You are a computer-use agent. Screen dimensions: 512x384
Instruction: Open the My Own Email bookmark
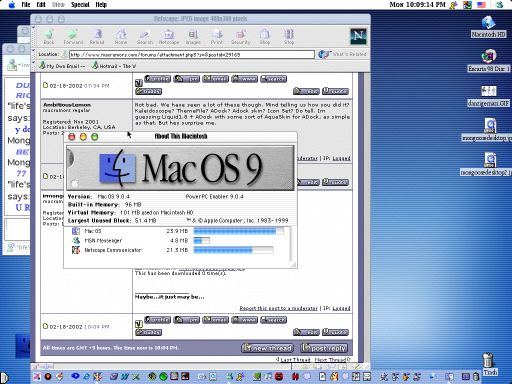[x=62, y=66]
